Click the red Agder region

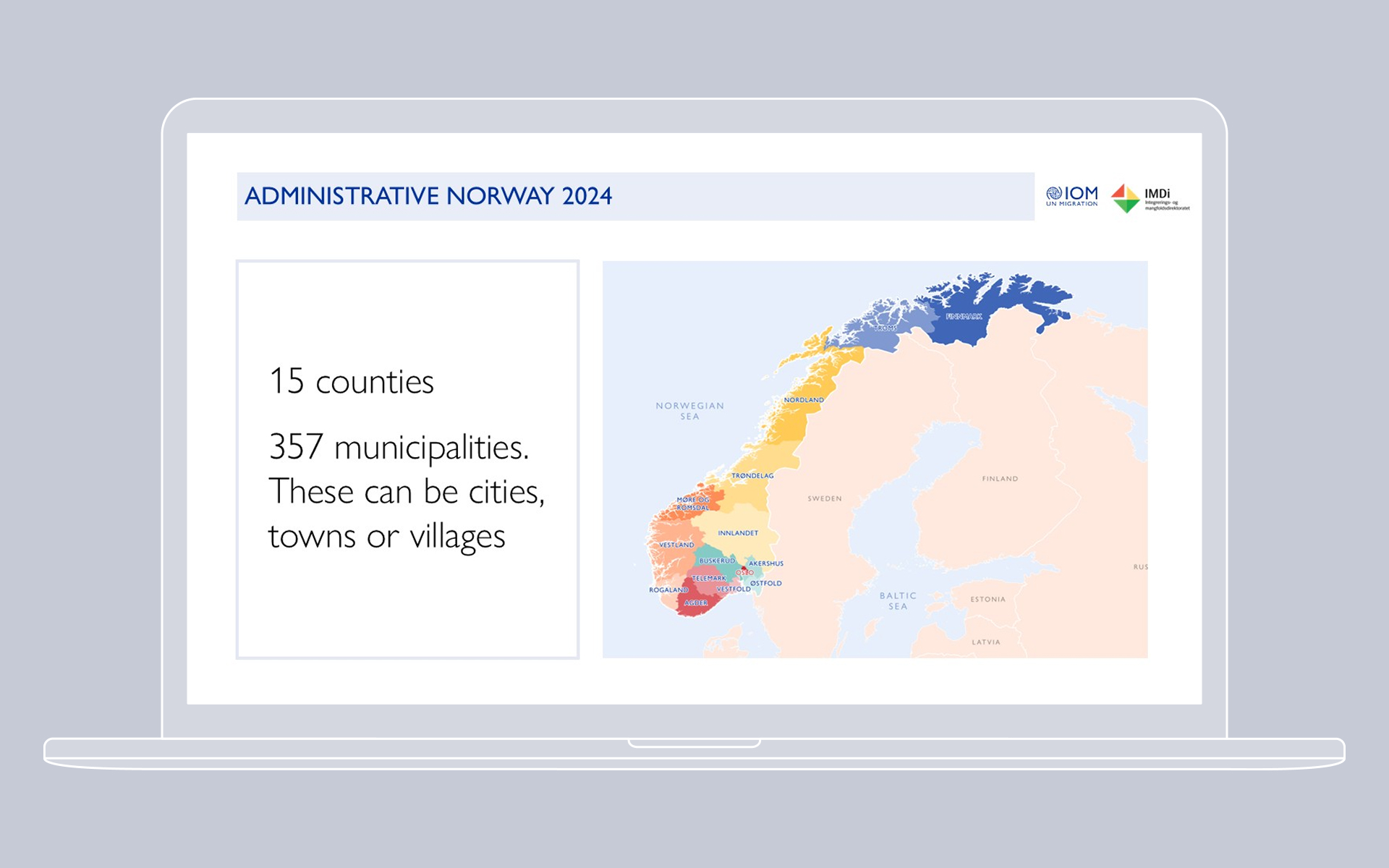pyautogui.click(x=696, y=603)
